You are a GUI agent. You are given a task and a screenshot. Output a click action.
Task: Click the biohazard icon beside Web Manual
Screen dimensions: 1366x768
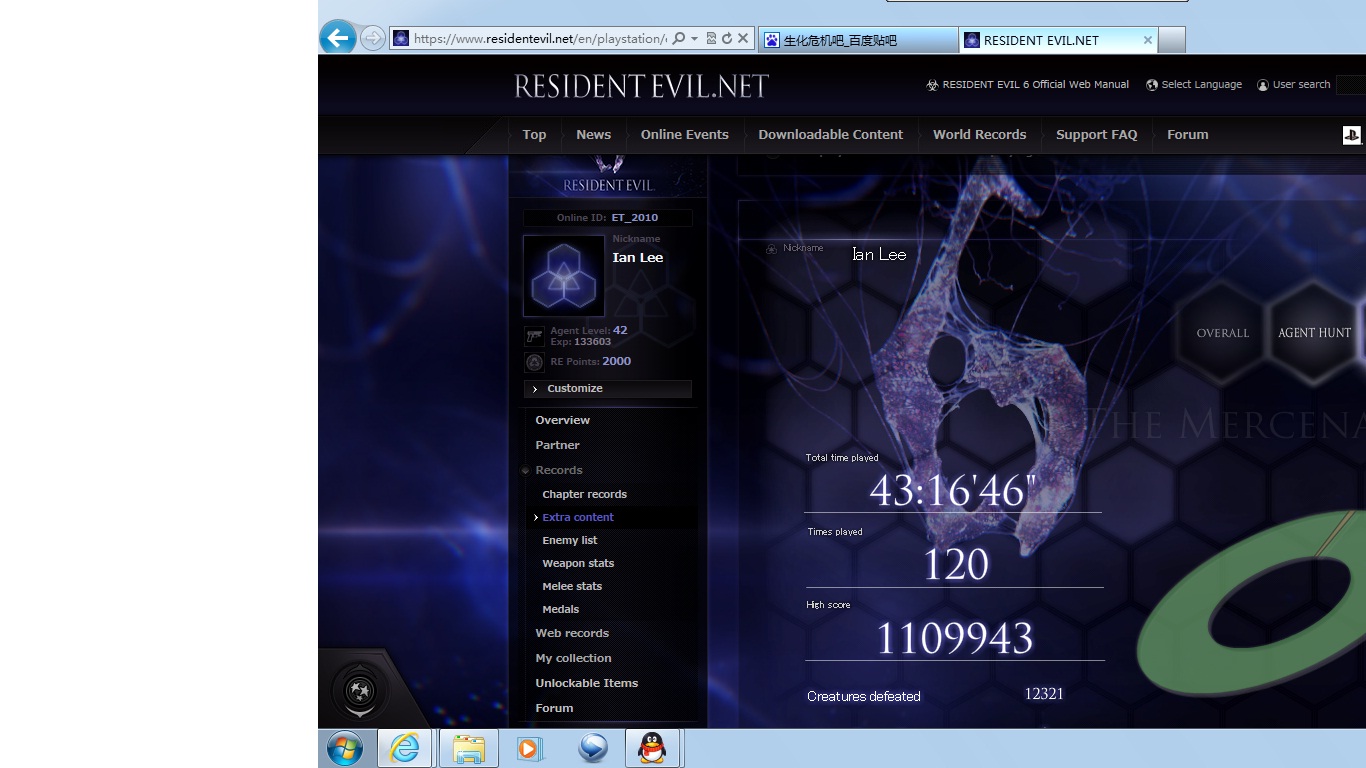pyautogui.click(x=933, y=85)
